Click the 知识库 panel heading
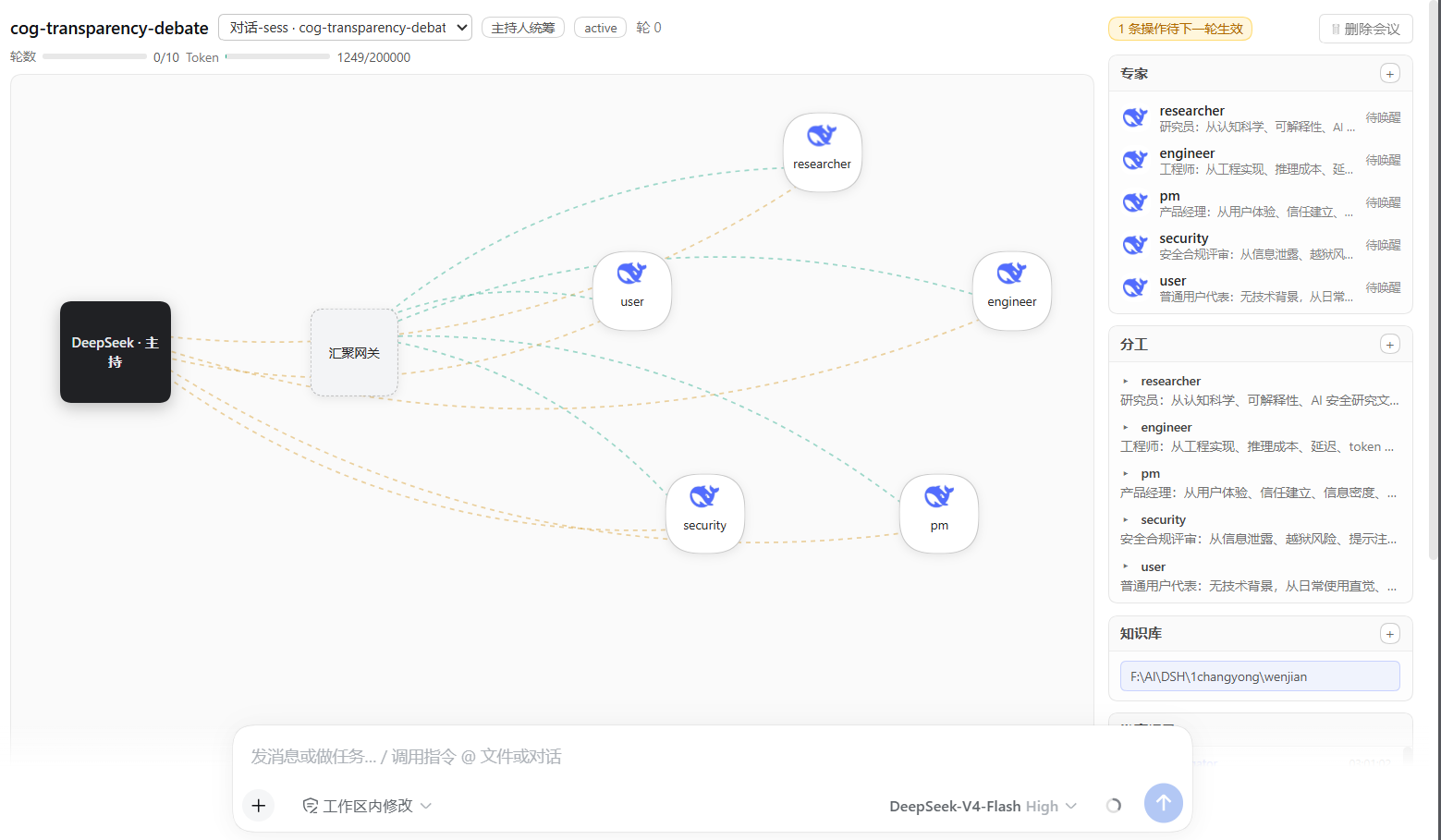The image size is (1441, 840). coord(1141,634)
